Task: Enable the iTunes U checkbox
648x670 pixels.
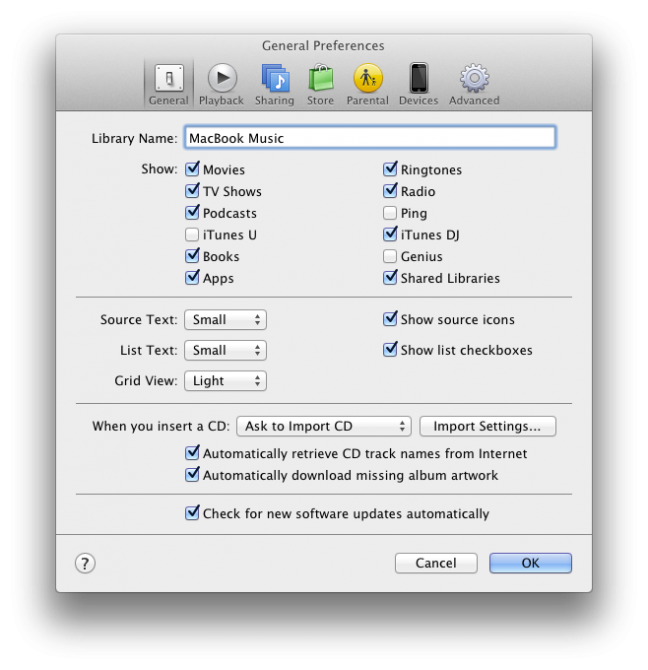Action: pos(192,235)
